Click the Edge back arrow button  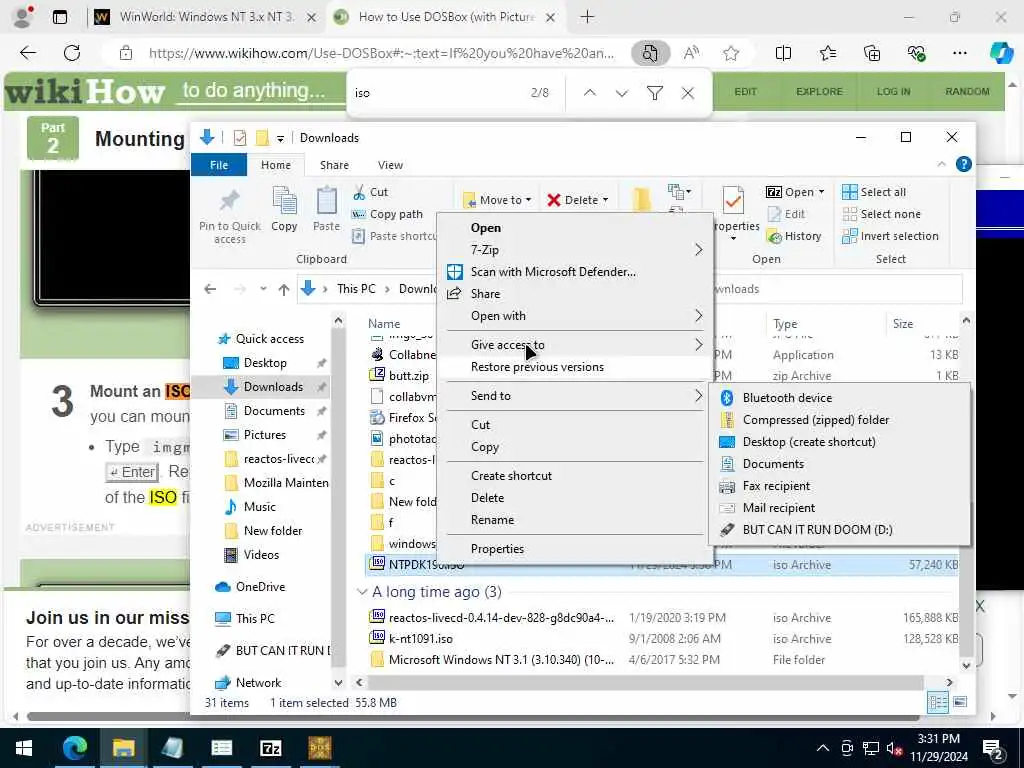tap(28, 53)
